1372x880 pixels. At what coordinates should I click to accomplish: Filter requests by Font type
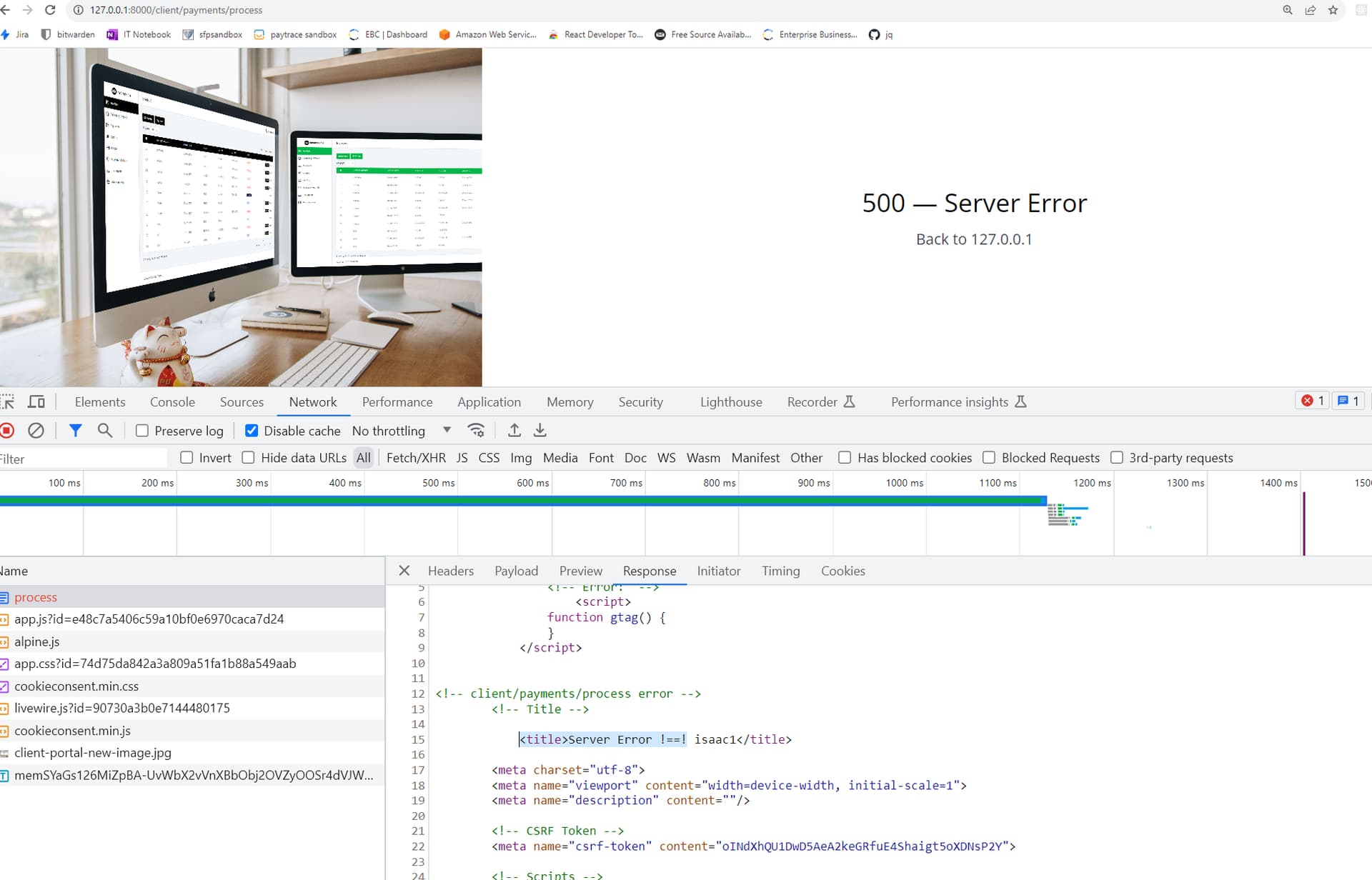click(x=601, y=458)
